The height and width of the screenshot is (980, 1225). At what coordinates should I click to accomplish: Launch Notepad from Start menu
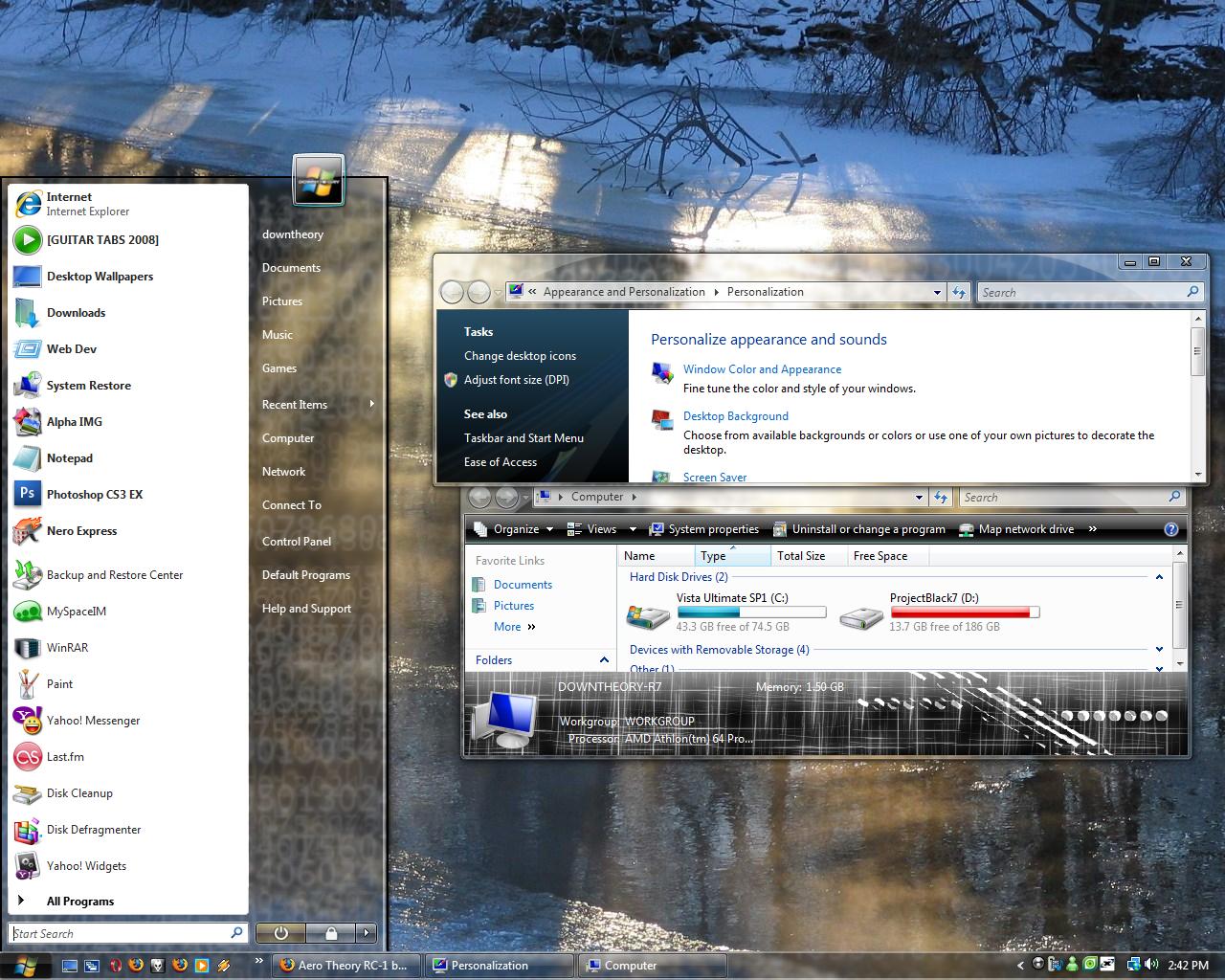pyautogui.click(x=127, y=458)
